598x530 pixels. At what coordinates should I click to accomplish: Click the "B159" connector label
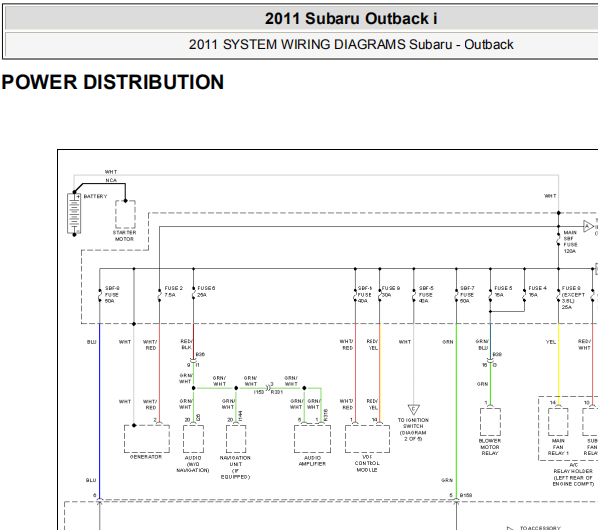pos(466,495)
